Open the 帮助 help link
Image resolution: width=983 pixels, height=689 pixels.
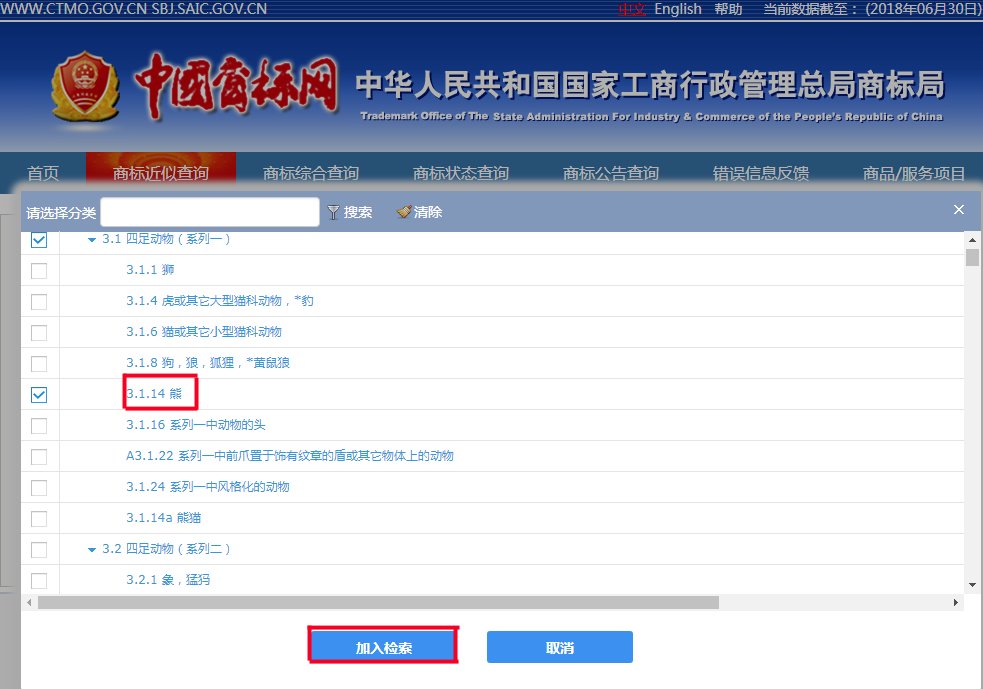[x=727, y=9]
